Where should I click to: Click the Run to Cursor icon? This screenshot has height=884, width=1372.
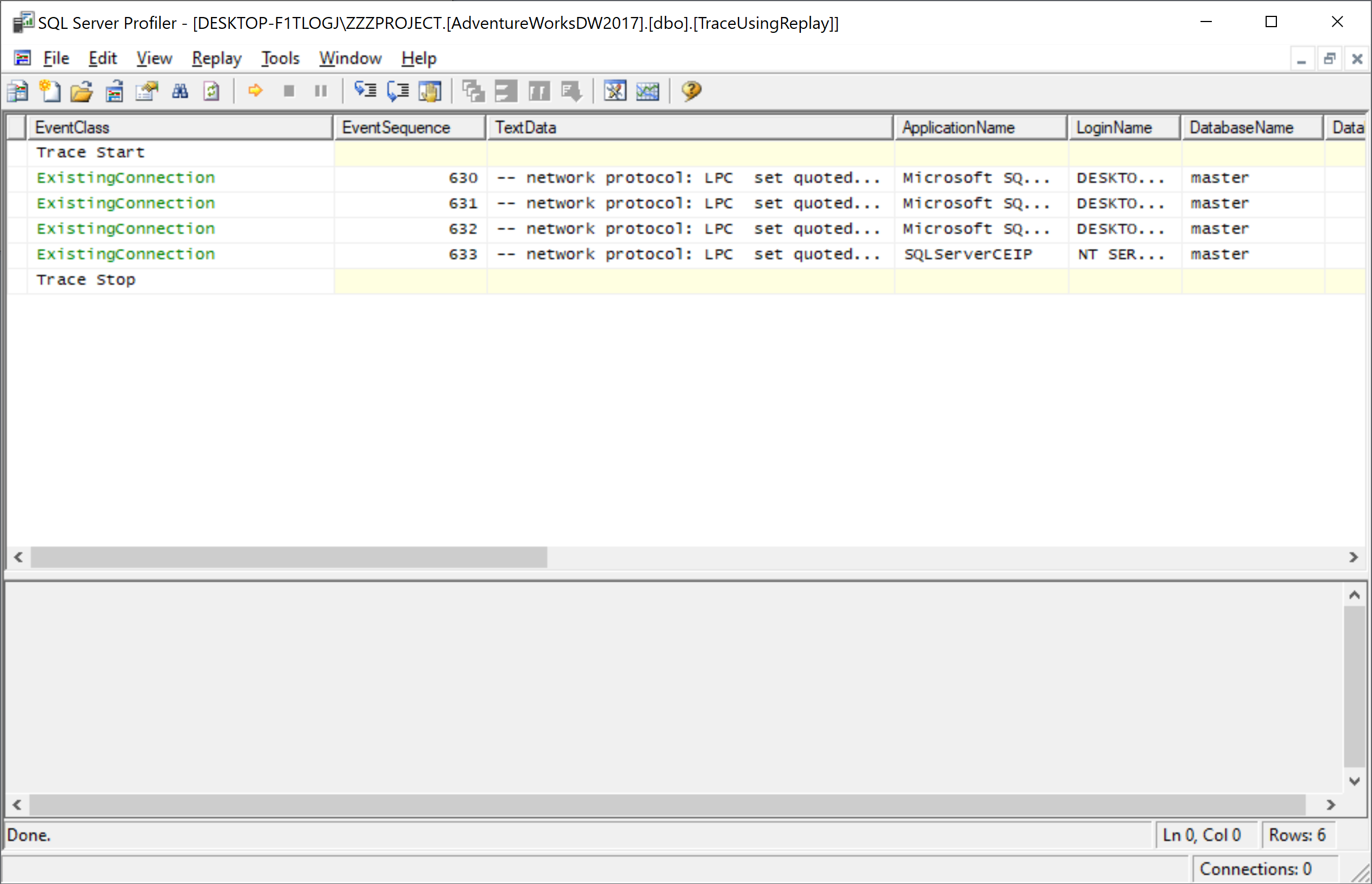click(x=398, y=91)
